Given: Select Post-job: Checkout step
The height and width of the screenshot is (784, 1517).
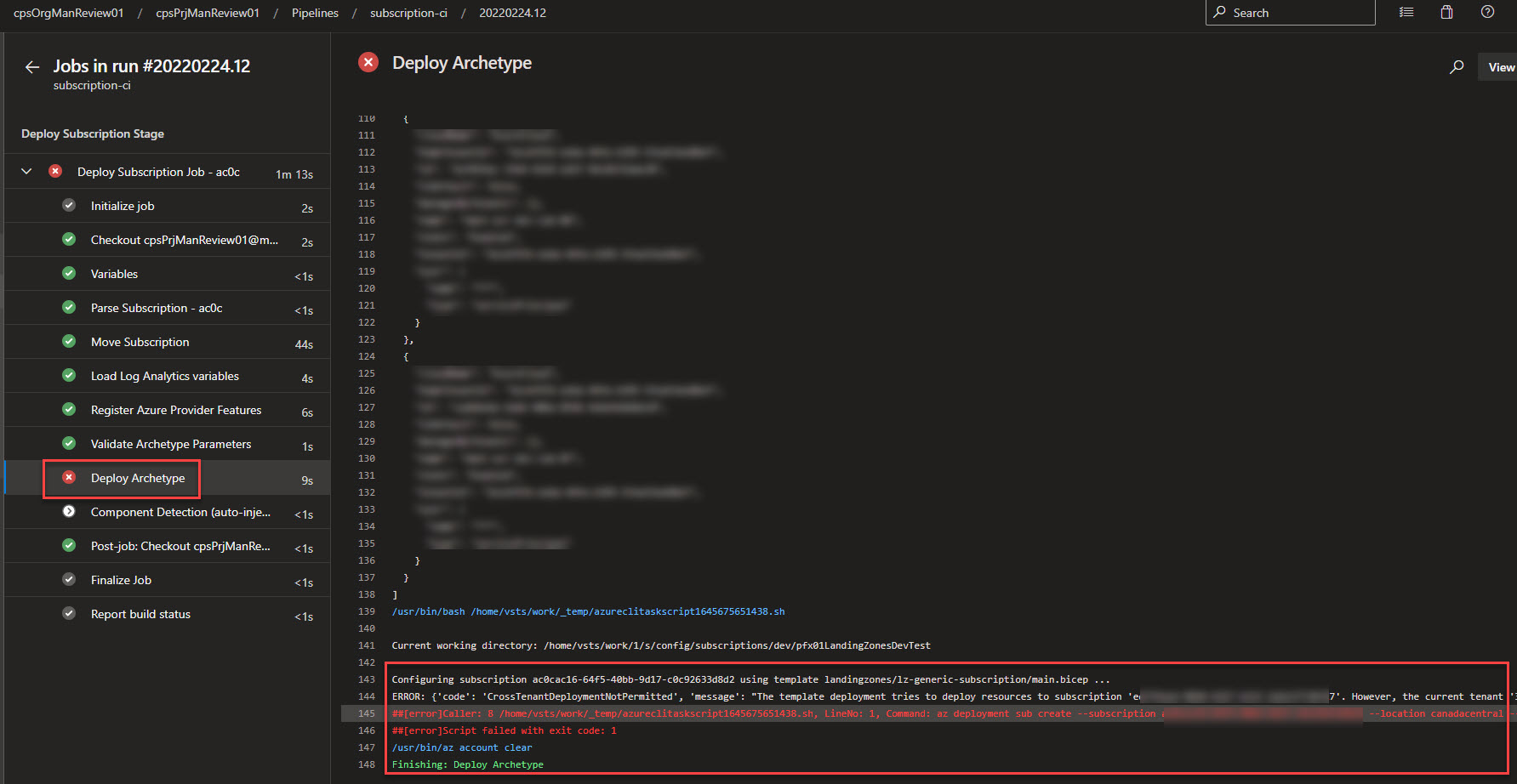Looking at the screenshot, I should click(168, 546).
